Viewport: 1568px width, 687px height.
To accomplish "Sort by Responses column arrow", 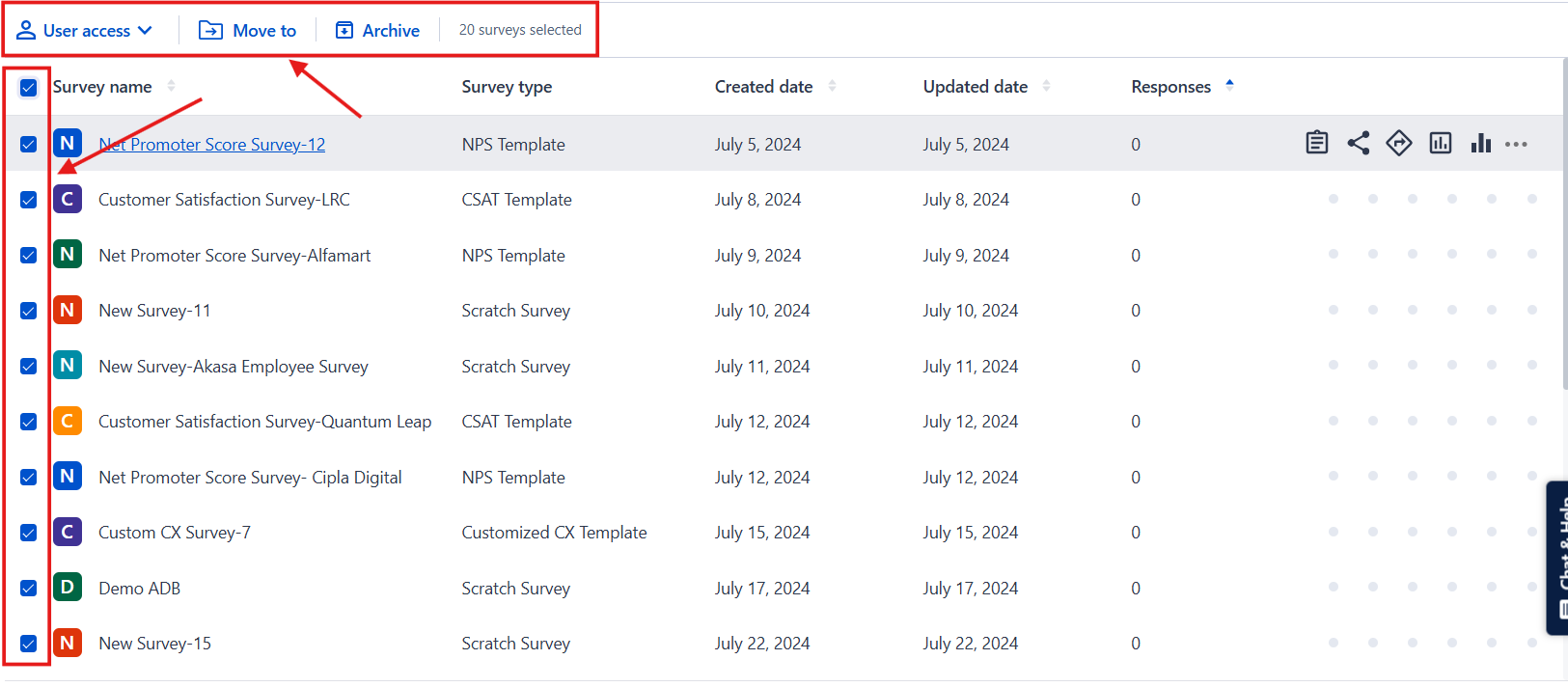I will click(1229, 85).
